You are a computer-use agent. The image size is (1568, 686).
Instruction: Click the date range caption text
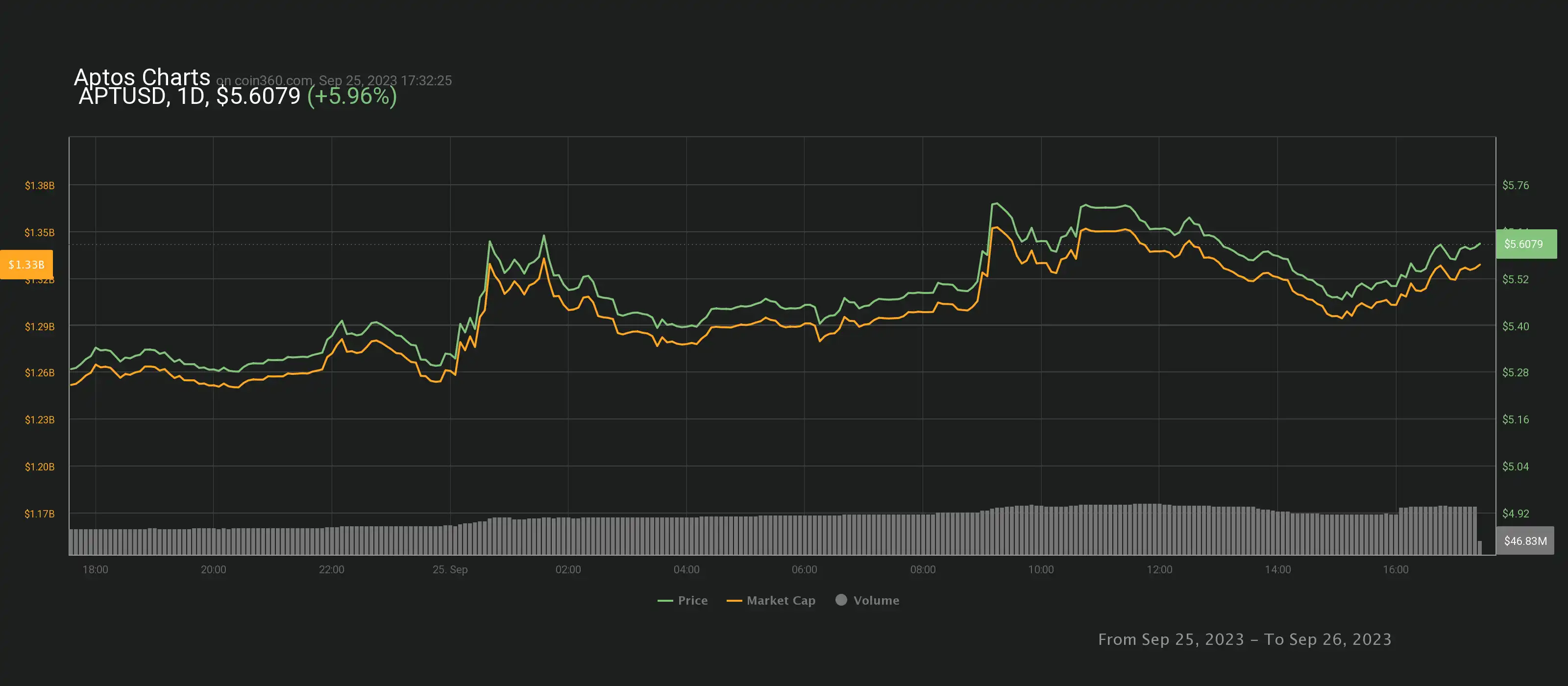point(1244,639)
